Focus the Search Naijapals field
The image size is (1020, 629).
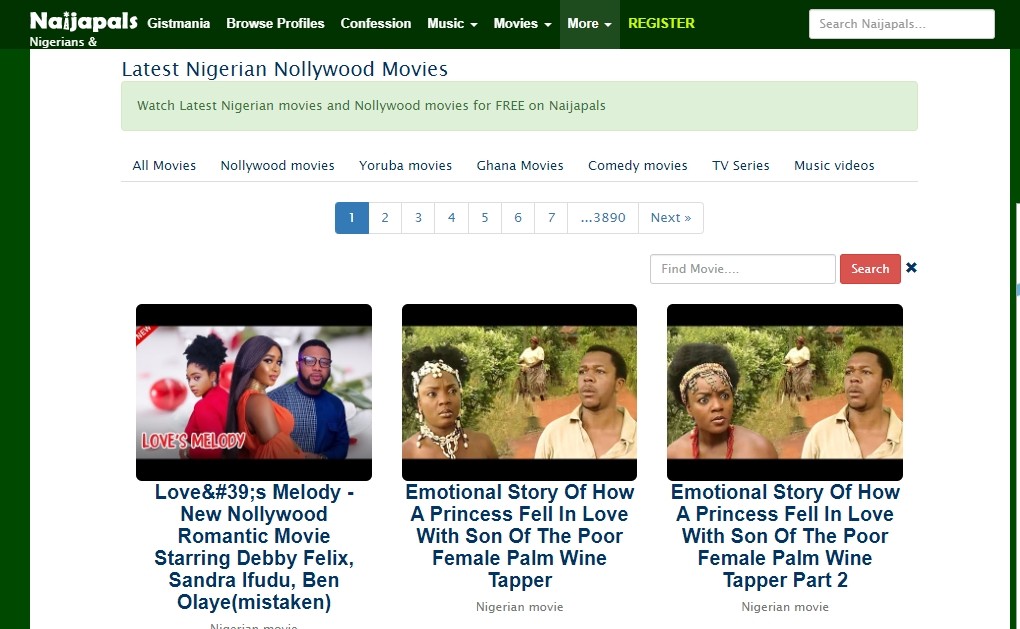click(x=902, y=24)
